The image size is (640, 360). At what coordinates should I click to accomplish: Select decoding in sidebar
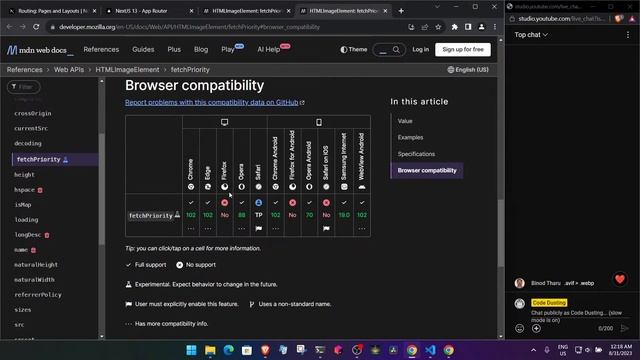28,143
